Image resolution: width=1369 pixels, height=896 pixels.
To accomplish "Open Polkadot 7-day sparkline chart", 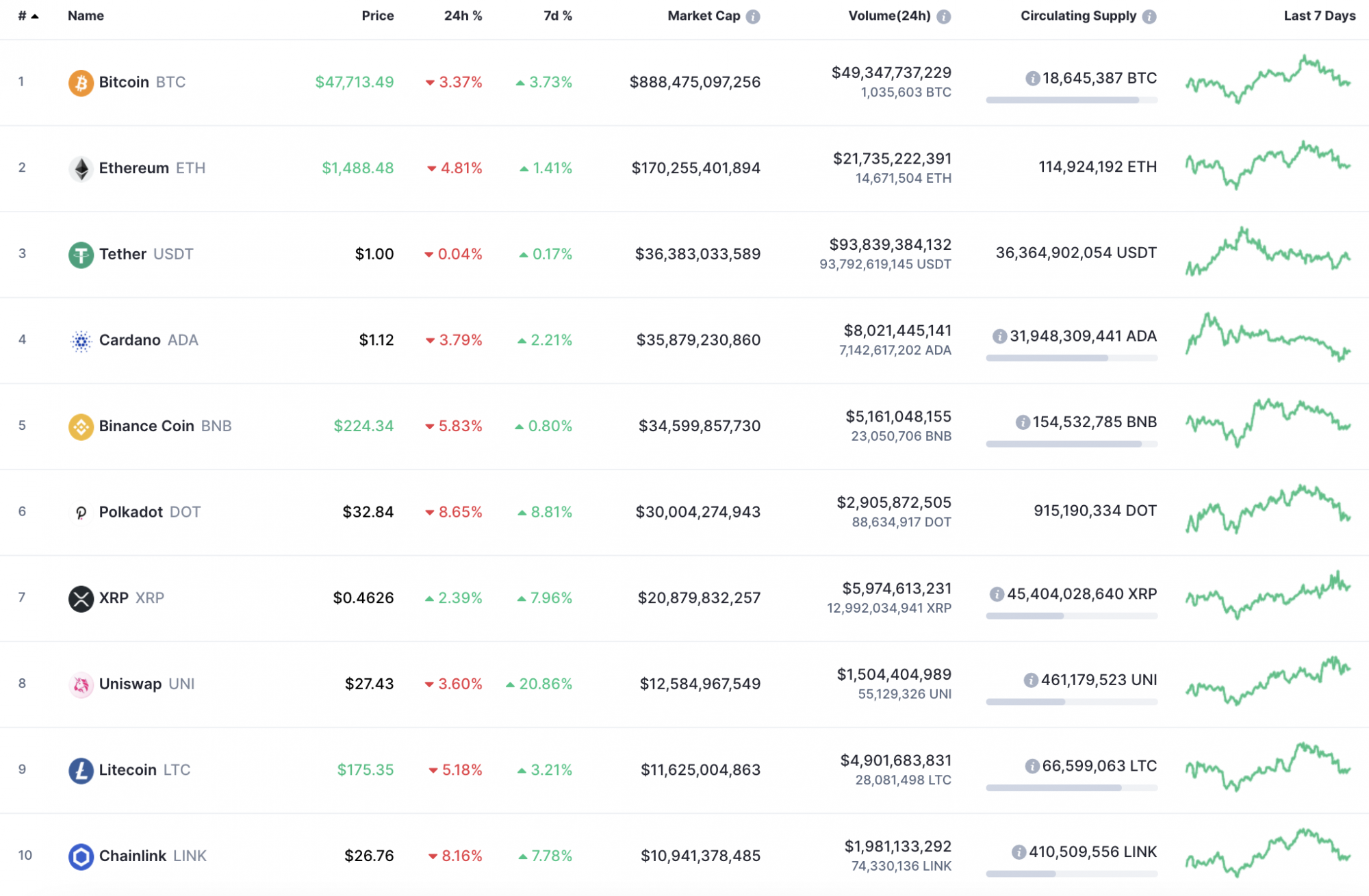I will [1268, 509].
